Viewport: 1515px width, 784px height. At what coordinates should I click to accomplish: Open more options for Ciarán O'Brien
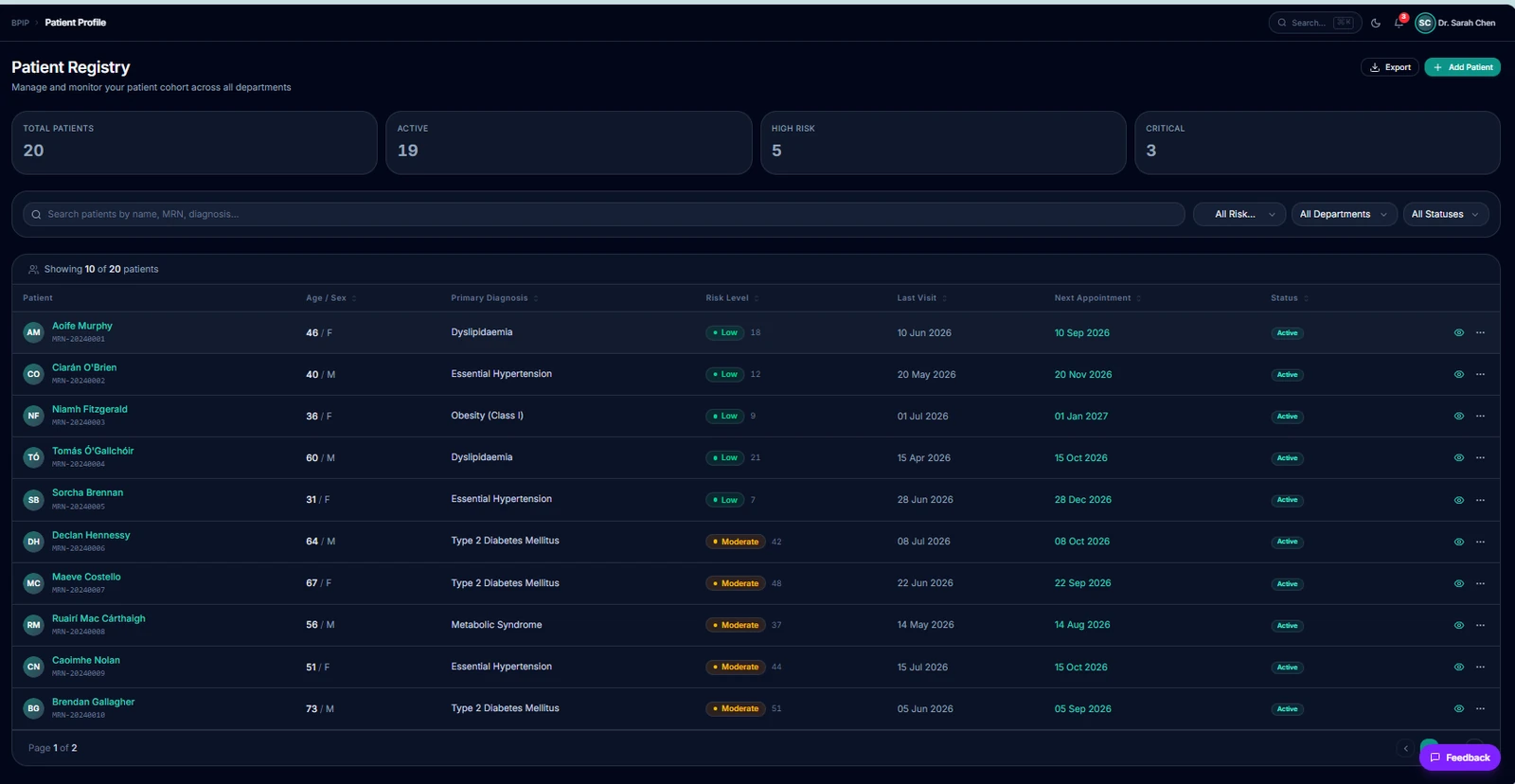[x=1481, y=374]
